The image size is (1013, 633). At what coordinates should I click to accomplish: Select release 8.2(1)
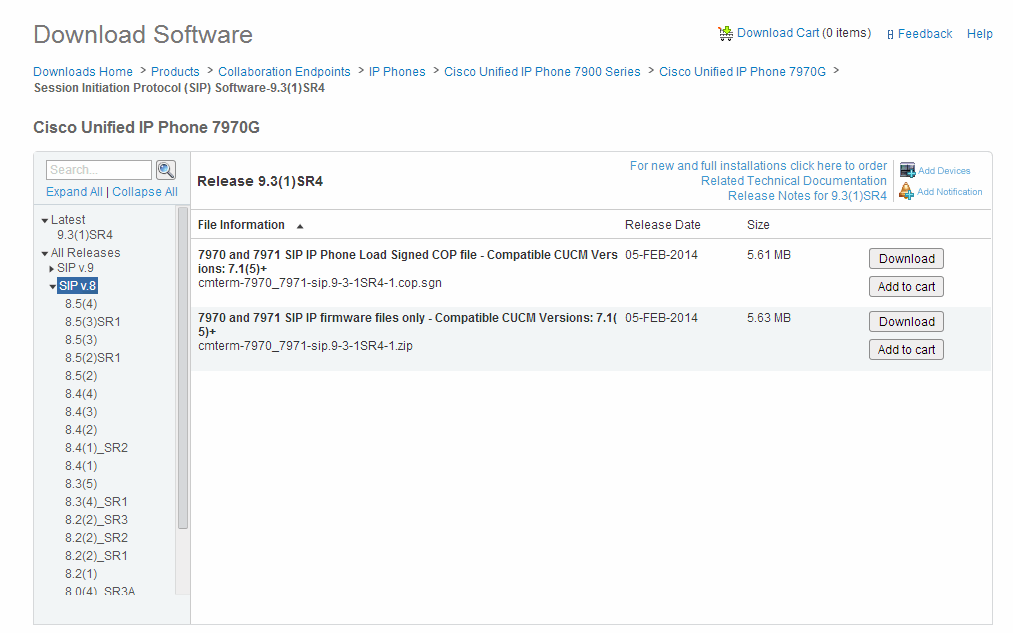[x=81, y=574]
